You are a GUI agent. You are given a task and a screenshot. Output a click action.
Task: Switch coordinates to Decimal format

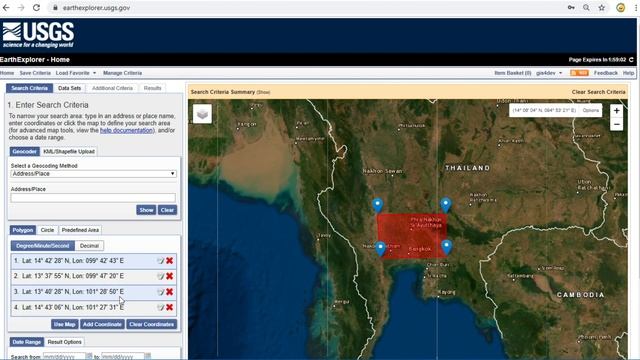point(89,246)
